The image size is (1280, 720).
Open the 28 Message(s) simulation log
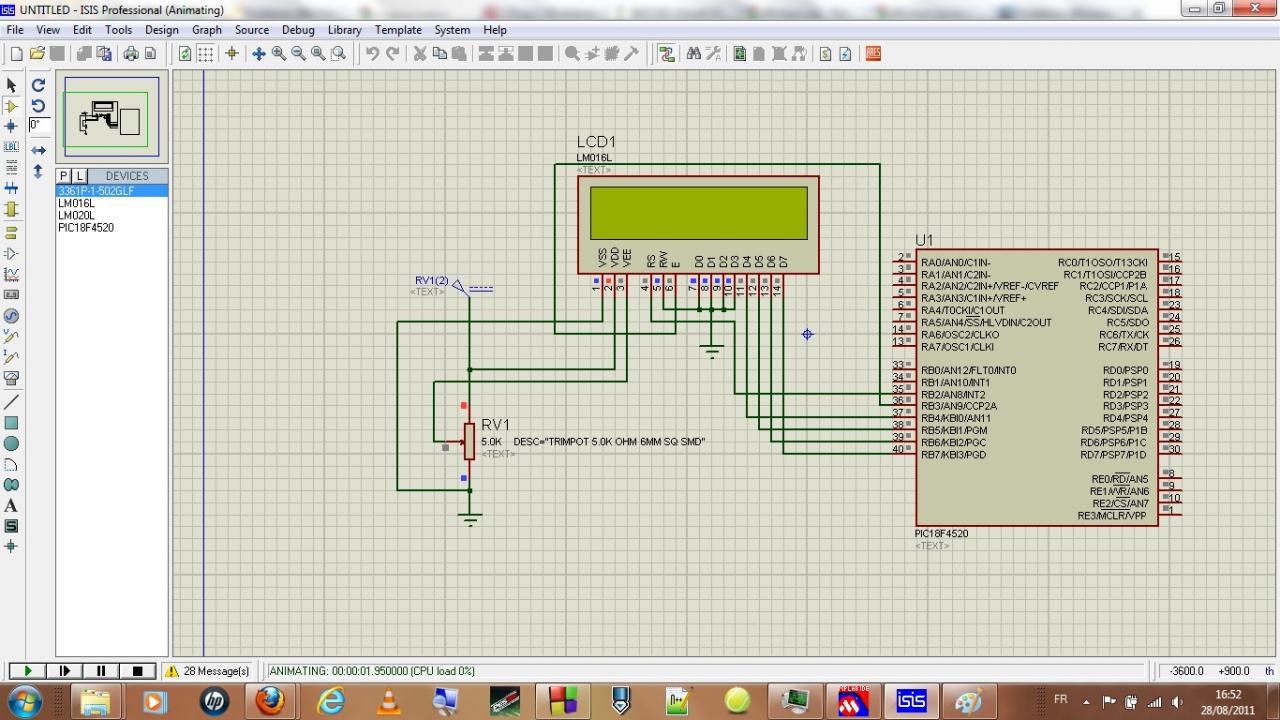[x=207, y=671]
